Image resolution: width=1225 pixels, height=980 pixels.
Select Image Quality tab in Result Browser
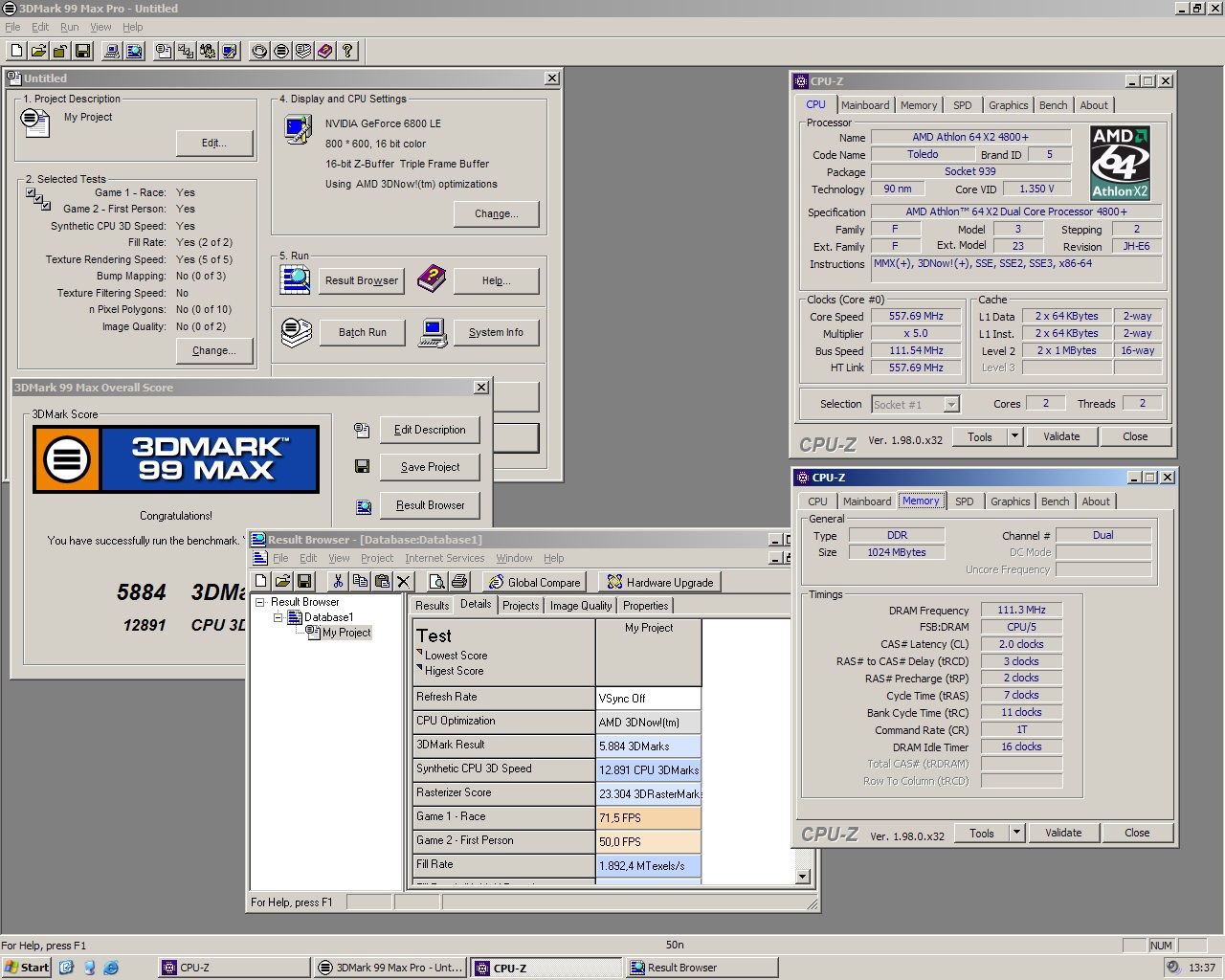click(x=581, y=605)
